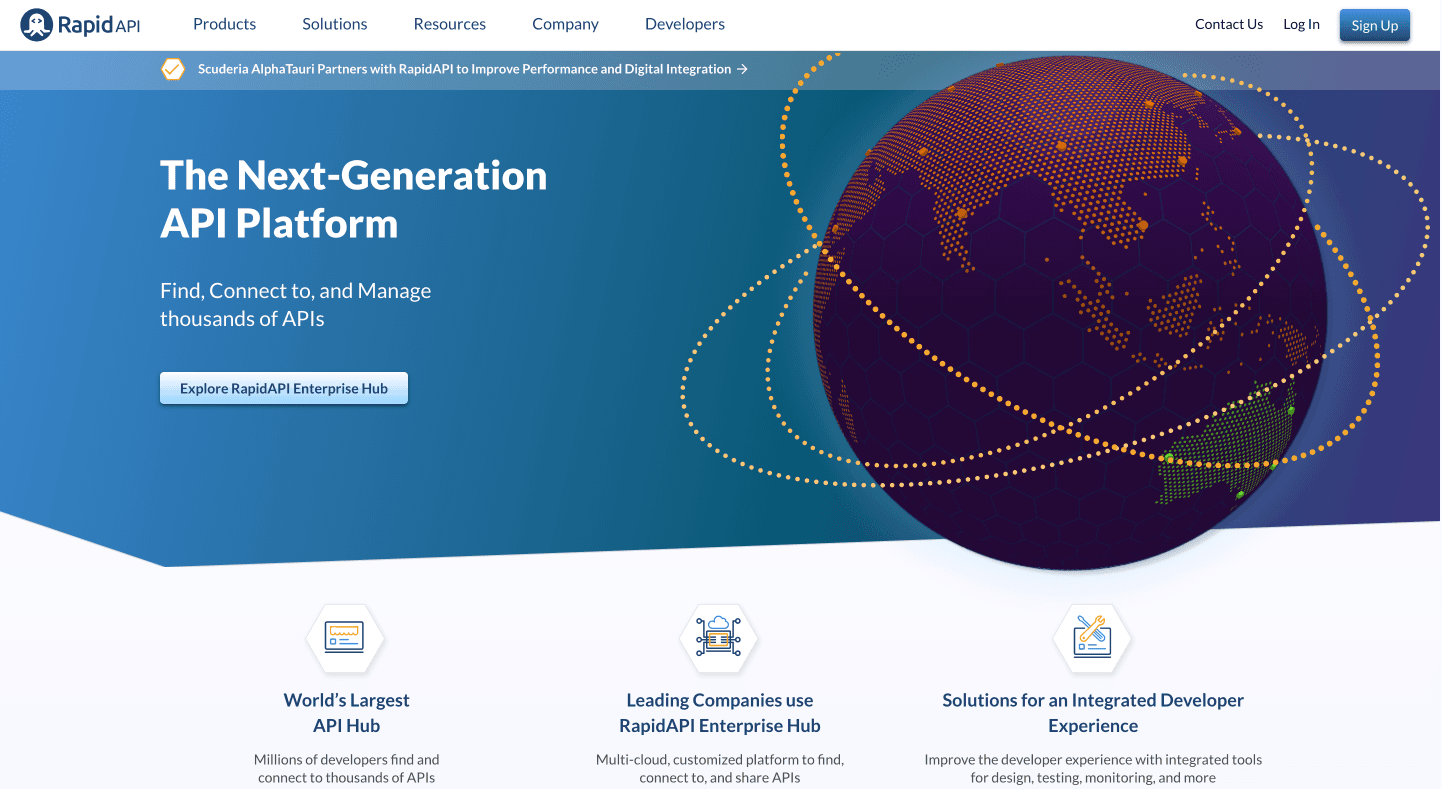Open the Scuderia AlphaTauri partnership announcement

[x=473, y=69]
